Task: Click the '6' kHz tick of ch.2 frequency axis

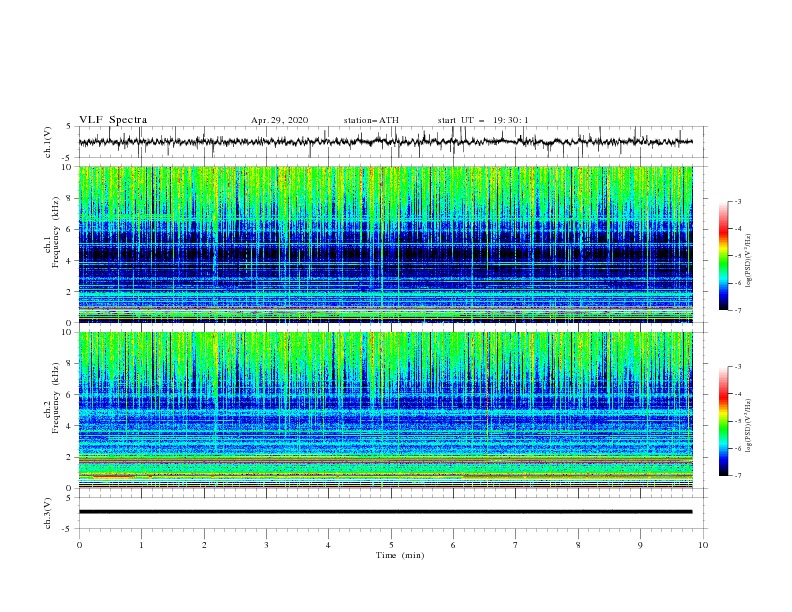Action: tap(69, 395)
